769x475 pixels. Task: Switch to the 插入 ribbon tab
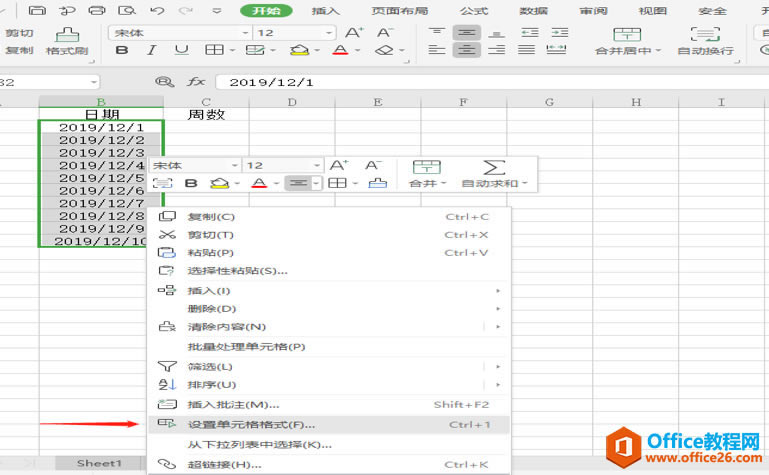pyautogui.click(x=326, y=11)
